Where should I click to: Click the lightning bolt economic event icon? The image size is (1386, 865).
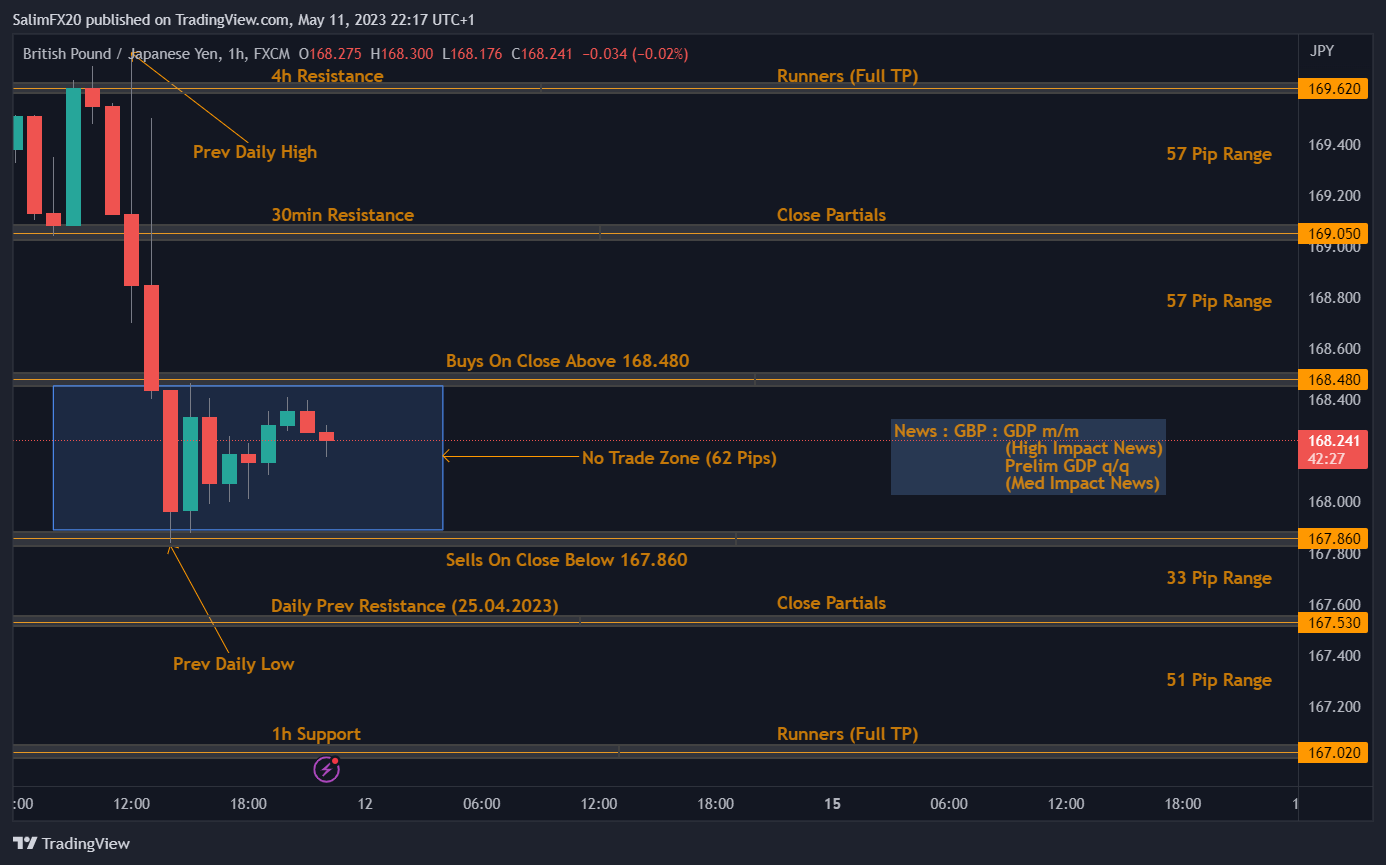(326, 768)
